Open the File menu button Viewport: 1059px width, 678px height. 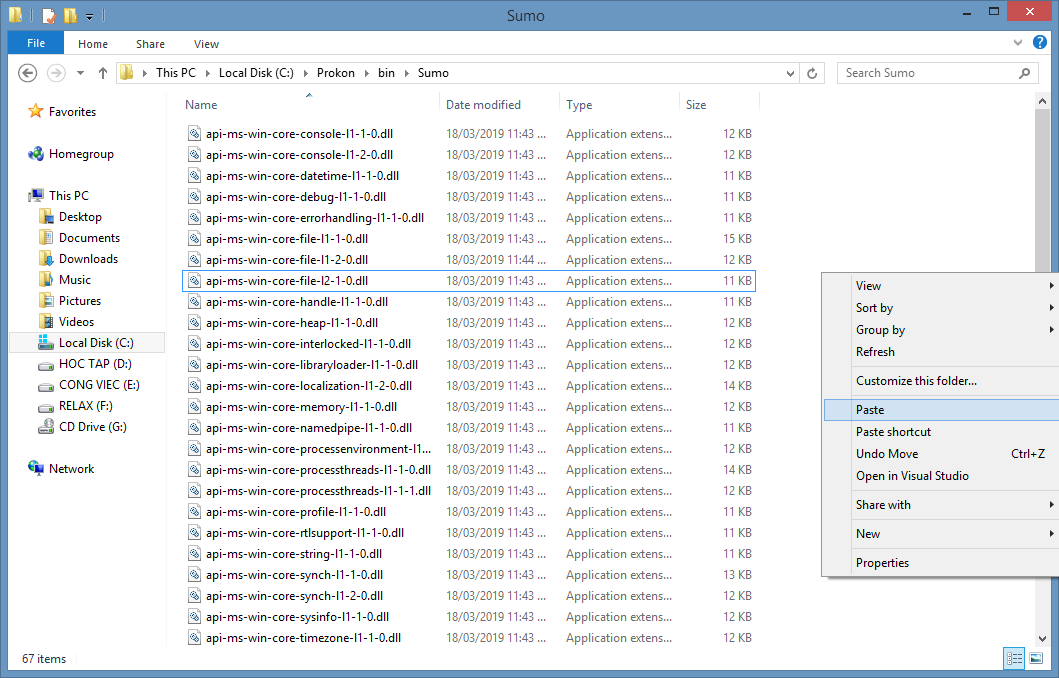tap(36, 44)
